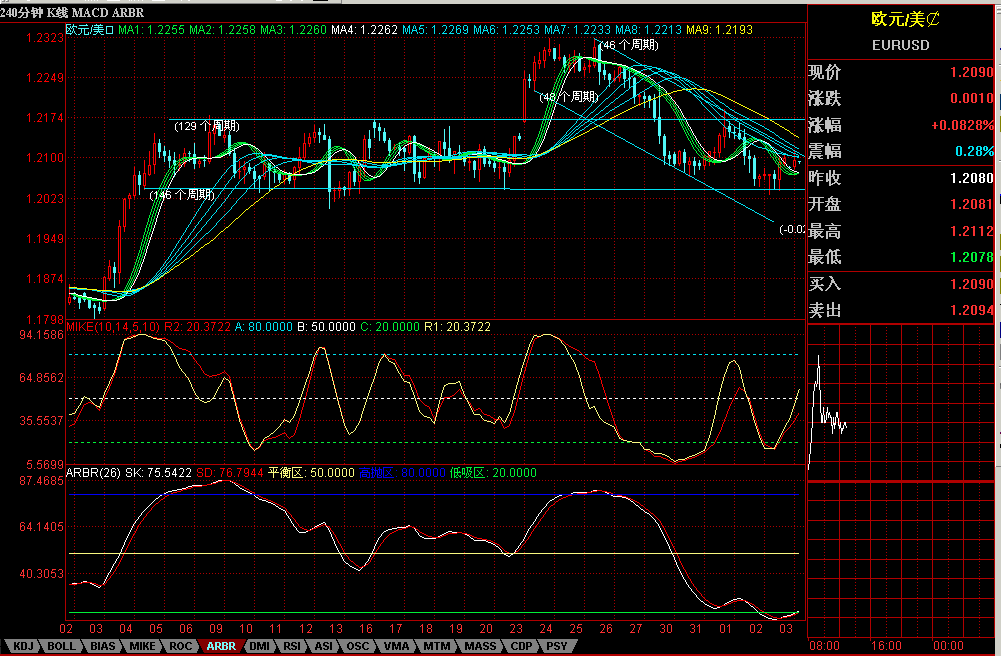Switch to the MASS tab
Screen dimensions: 1001x656
tap(479, 646)
